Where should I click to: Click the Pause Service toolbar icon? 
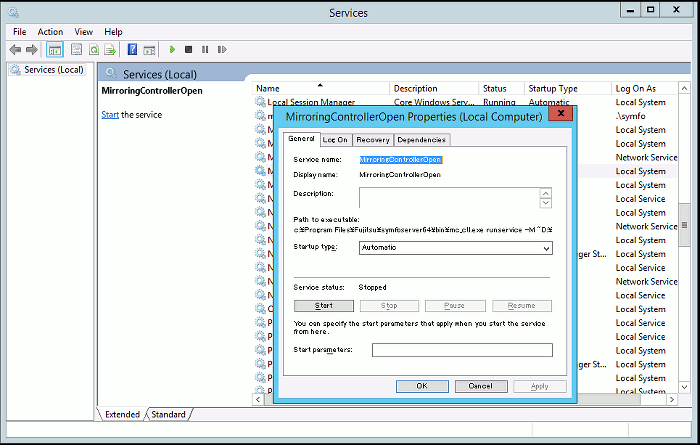click(x=205, y=50)
